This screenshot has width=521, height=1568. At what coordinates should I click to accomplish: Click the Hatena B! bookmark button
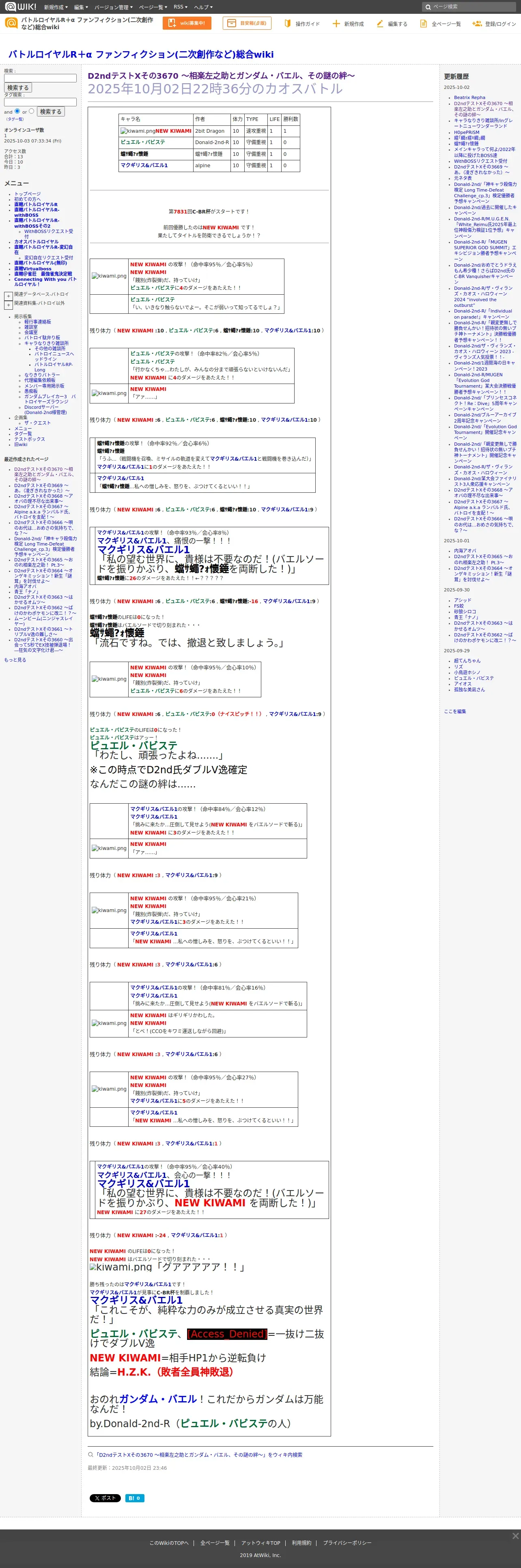[x=135, y=1498]
